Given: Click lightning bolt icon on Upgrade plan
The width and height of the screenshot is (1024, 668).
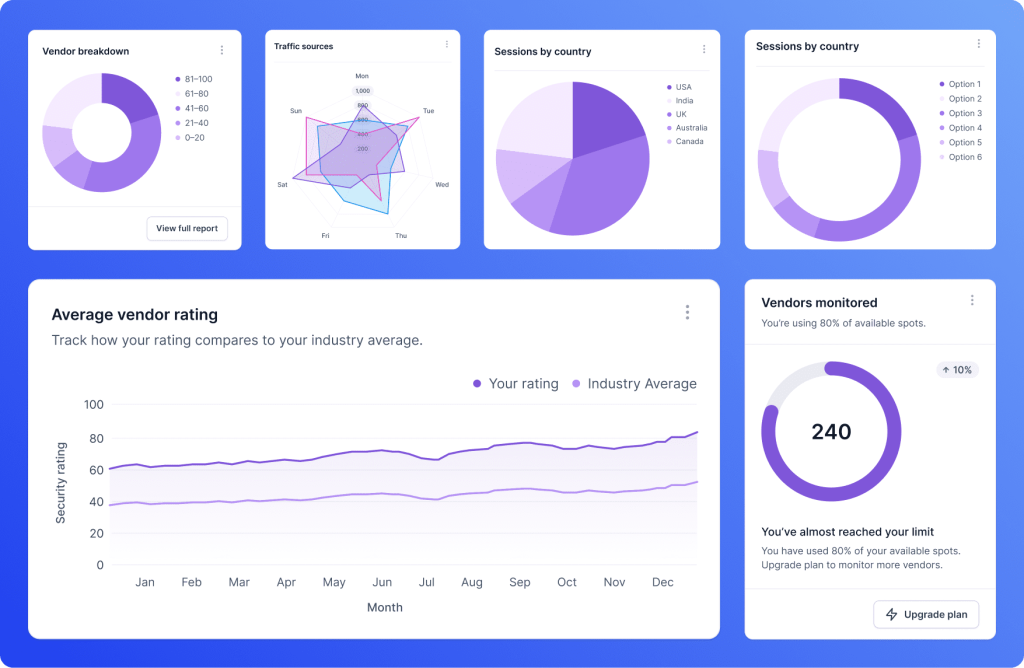Looking at the screenshot, I should pyautogui.click(x=891, y=614).
